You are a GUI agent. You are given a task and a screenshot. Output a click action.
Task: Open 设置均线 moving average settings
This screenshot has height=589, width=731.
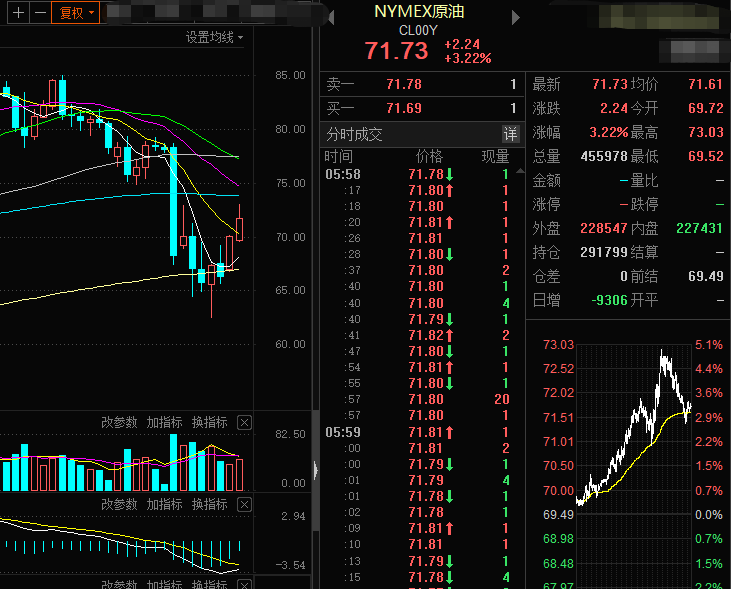214,37
